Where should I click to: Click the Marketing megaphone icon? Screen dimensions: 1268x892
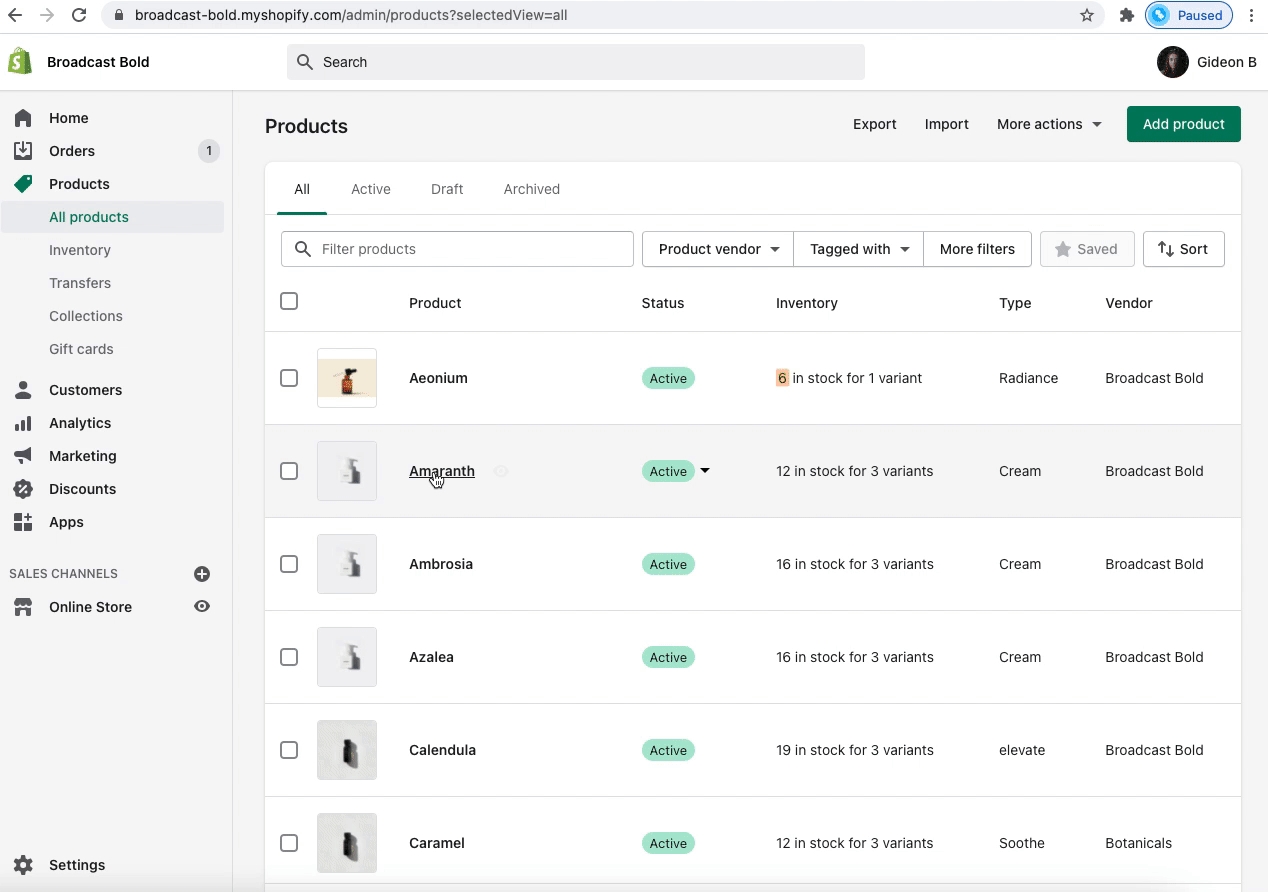pos(23,456)
